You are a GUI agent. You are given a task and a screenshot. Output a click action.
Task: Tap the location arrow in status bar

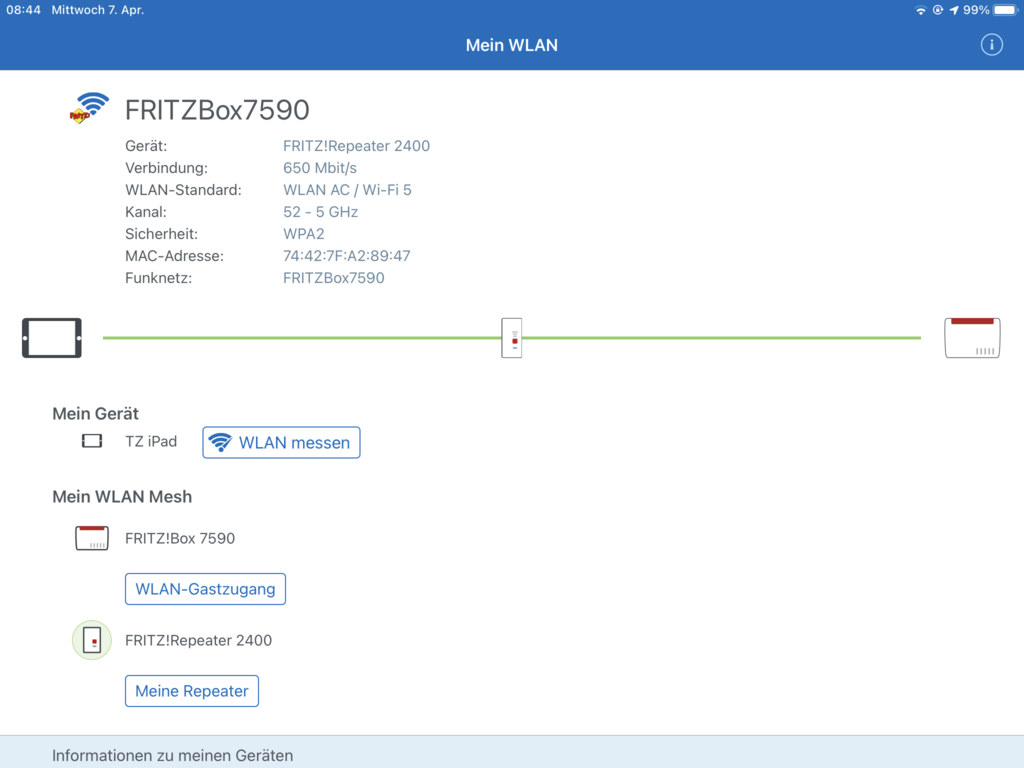954,10
